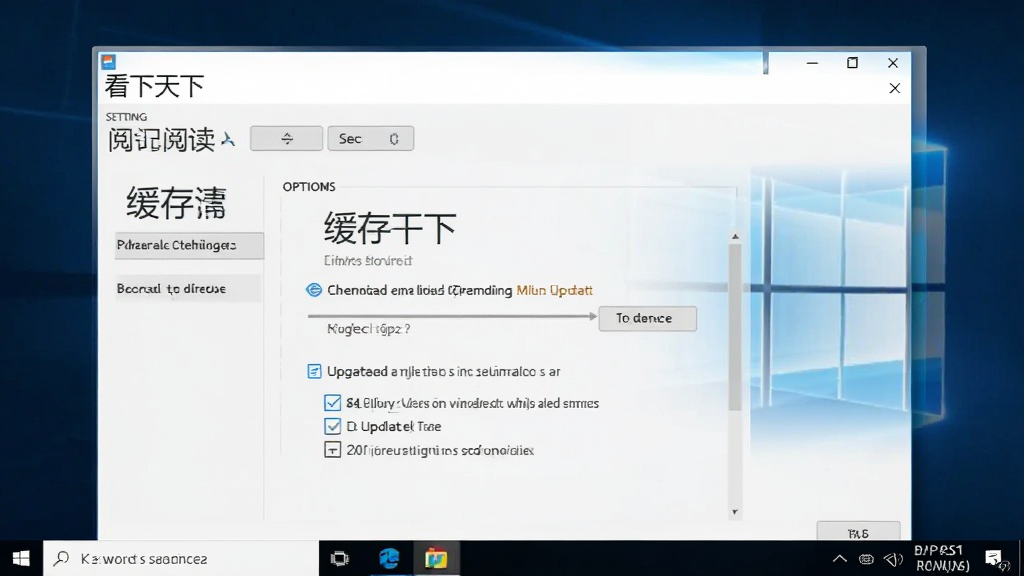Click the taskbar search field
Image resolution: width=1024 pixels, height=576 pixels.
181,558
